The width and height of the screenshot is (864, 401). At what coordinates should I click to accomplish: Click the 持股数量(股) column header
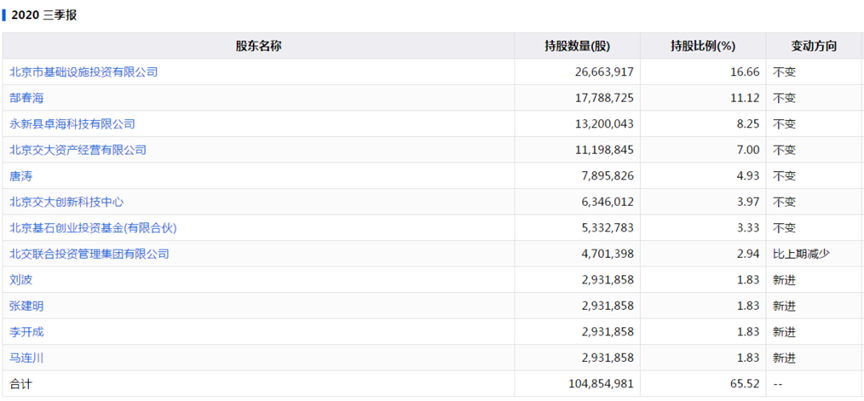point(577,46)
